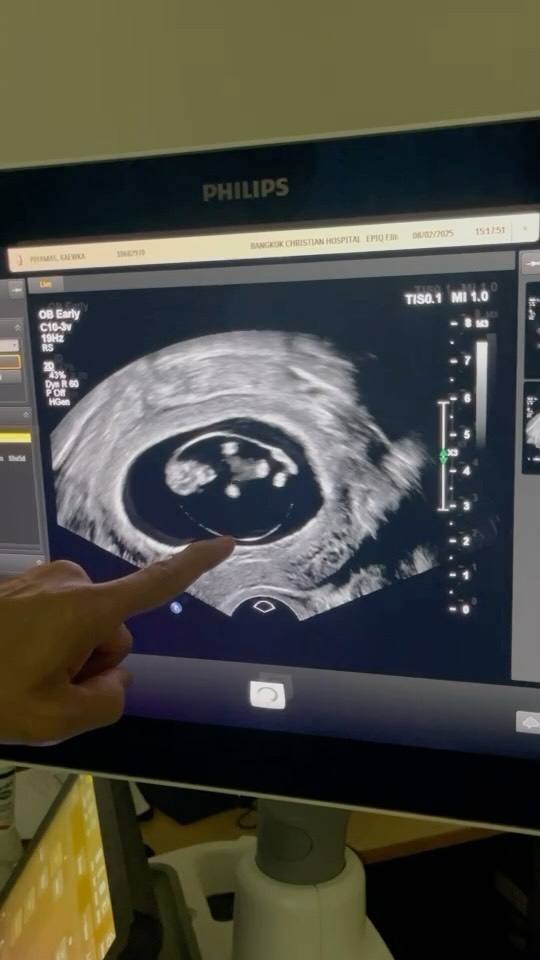Image resolution: width=540 pixels, height=960 pixels.
Task: Collapse the top left panel section chevron
Action: pos(18,328)
